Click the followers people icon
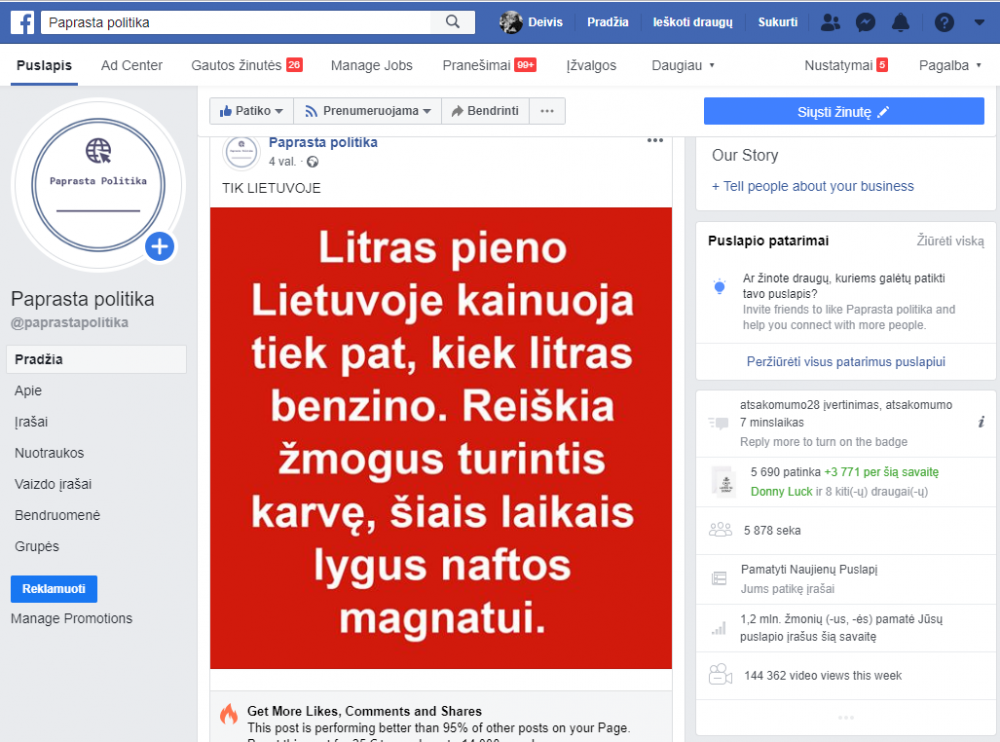This screenshot has height=742, width=1000. pos(720,530)
